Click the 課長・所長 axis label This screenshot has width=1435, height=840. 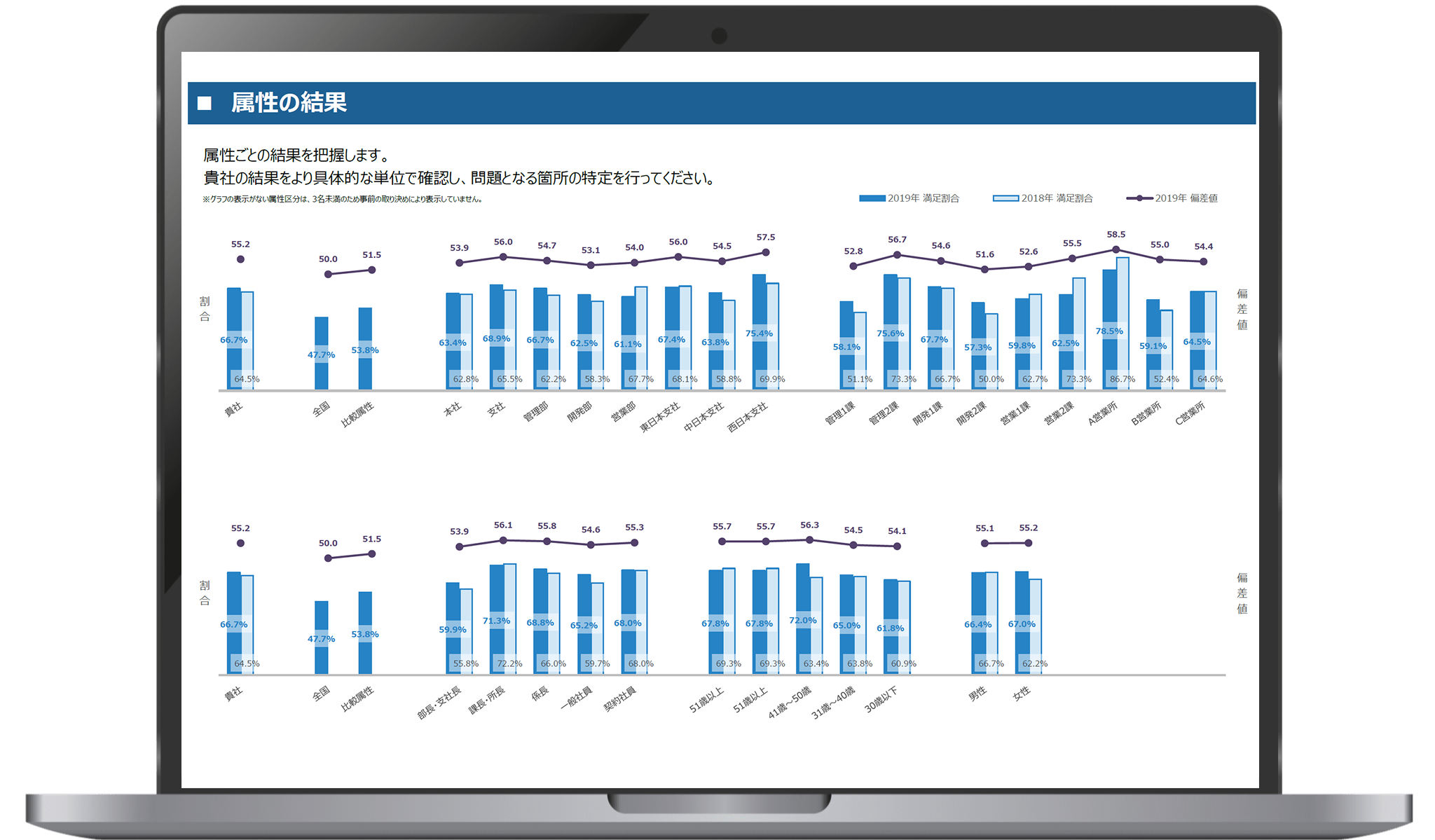486,701
